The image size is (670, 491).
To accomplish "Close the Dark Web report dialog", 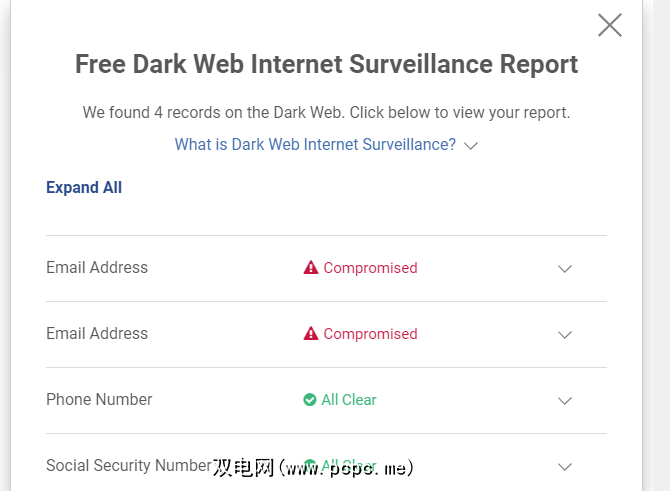I will pyautogui.click(x=610, y=25).
